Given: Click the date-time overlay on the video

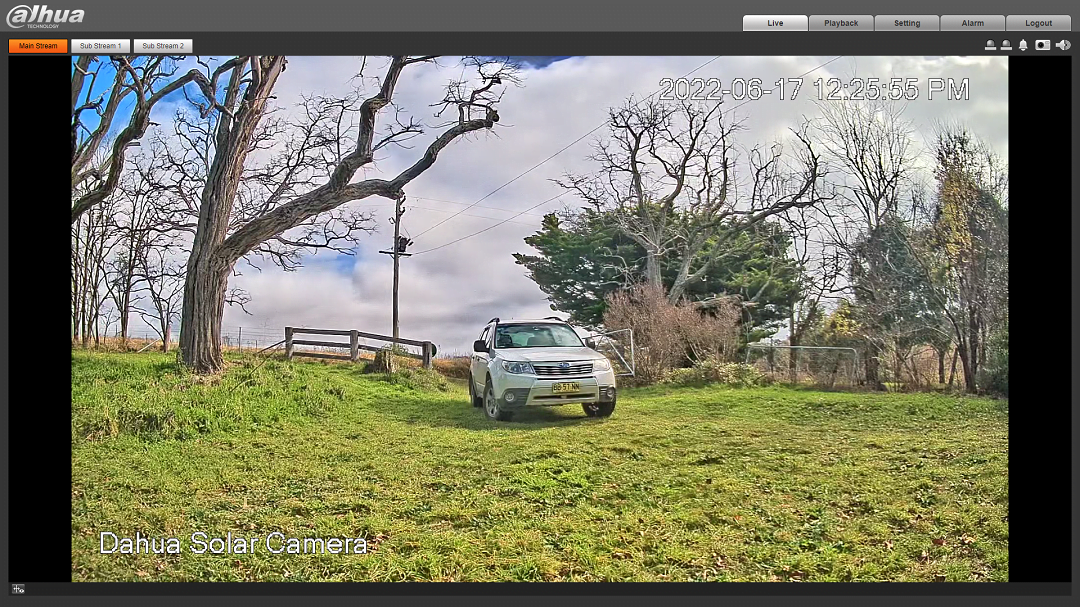Looking at the screenshot, I should 814,89.
